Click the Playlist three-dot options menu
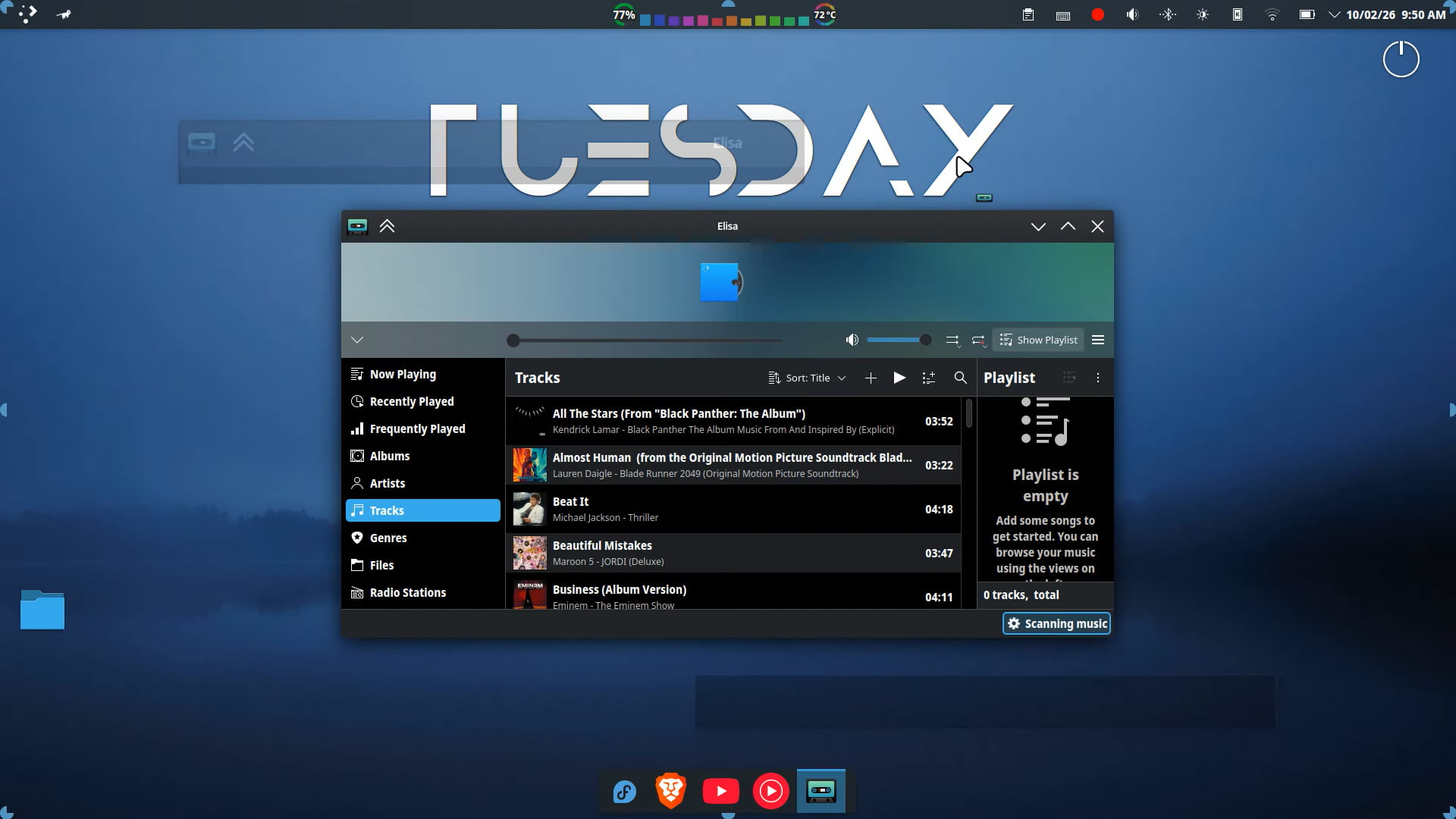Screen dimensions: 1456x819 coord(1097,378)
